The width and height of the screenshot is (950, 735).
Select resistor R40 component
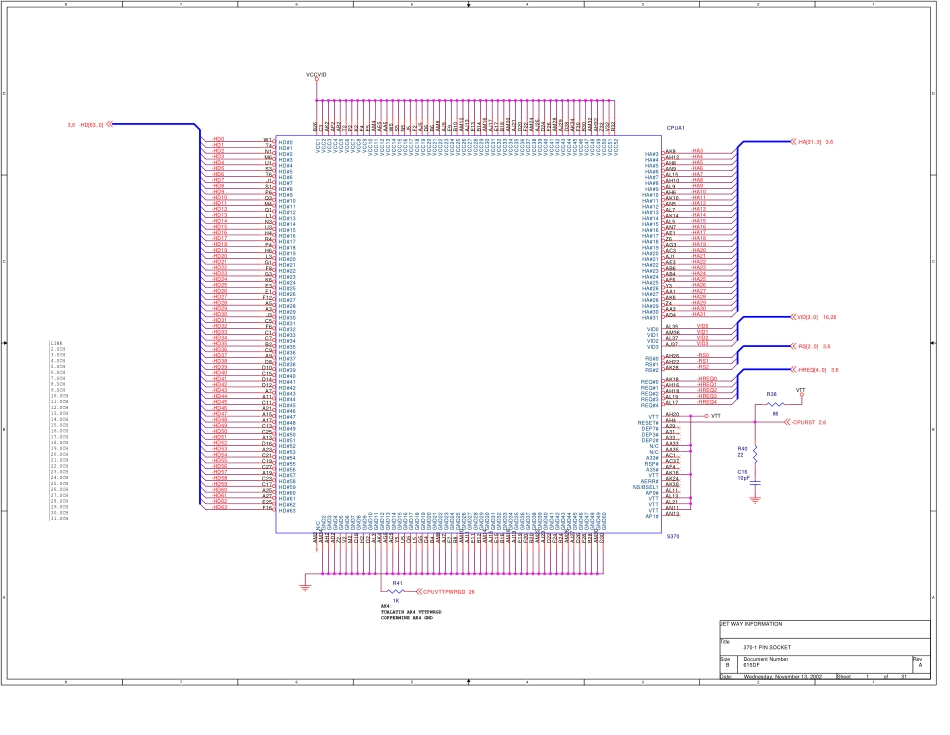(755, 452)
